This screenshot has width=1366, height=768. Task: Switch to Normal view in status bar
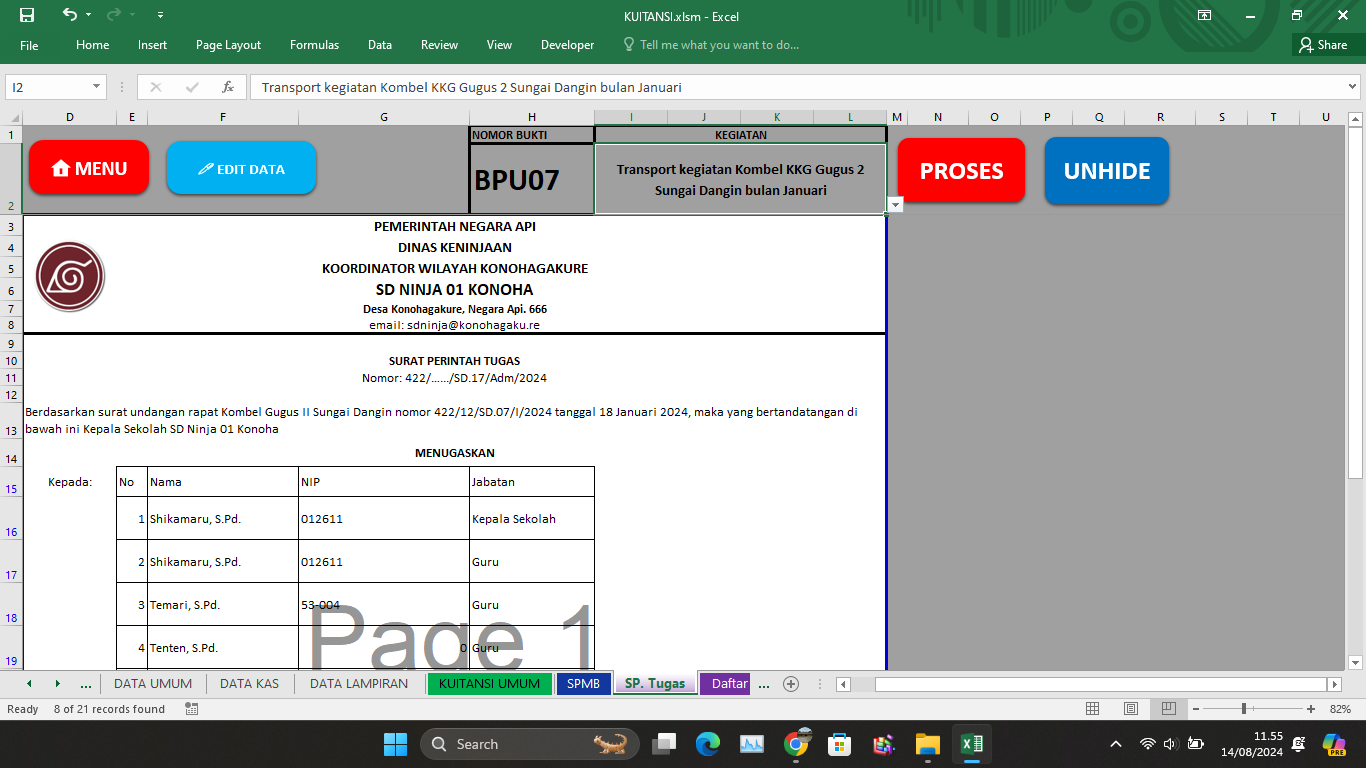coord(1093,709)
